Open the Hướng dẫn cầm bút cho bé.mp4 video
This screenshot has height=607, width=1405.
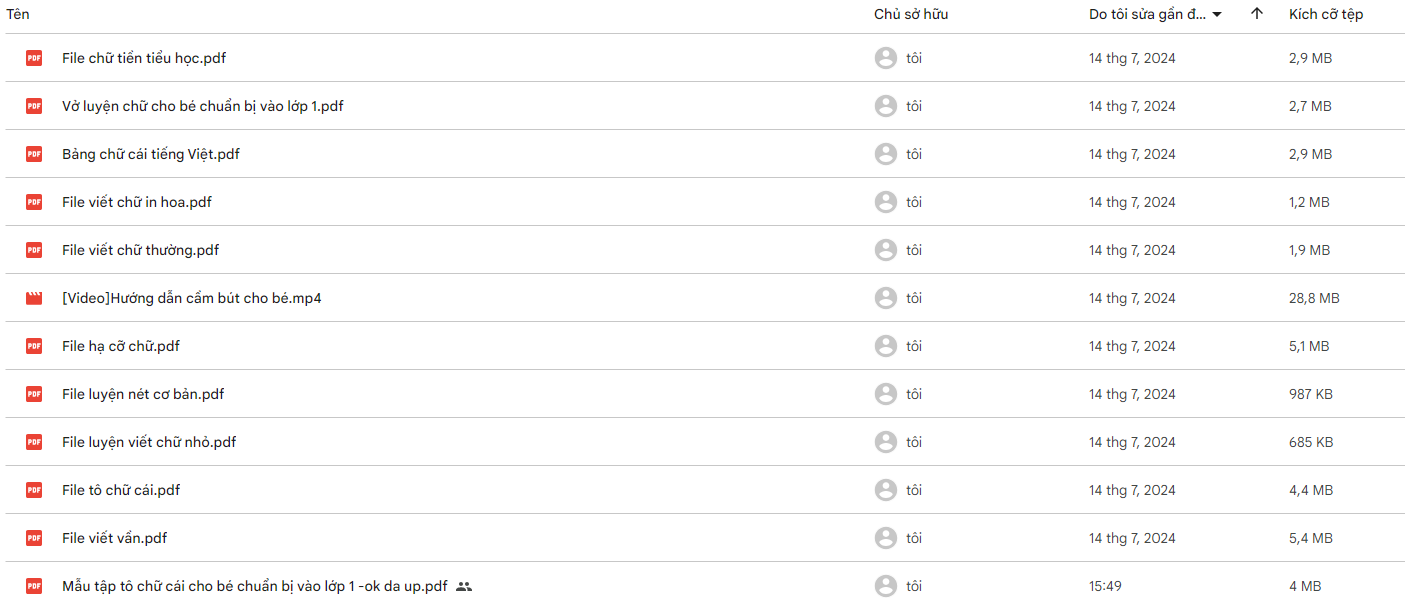192,298
